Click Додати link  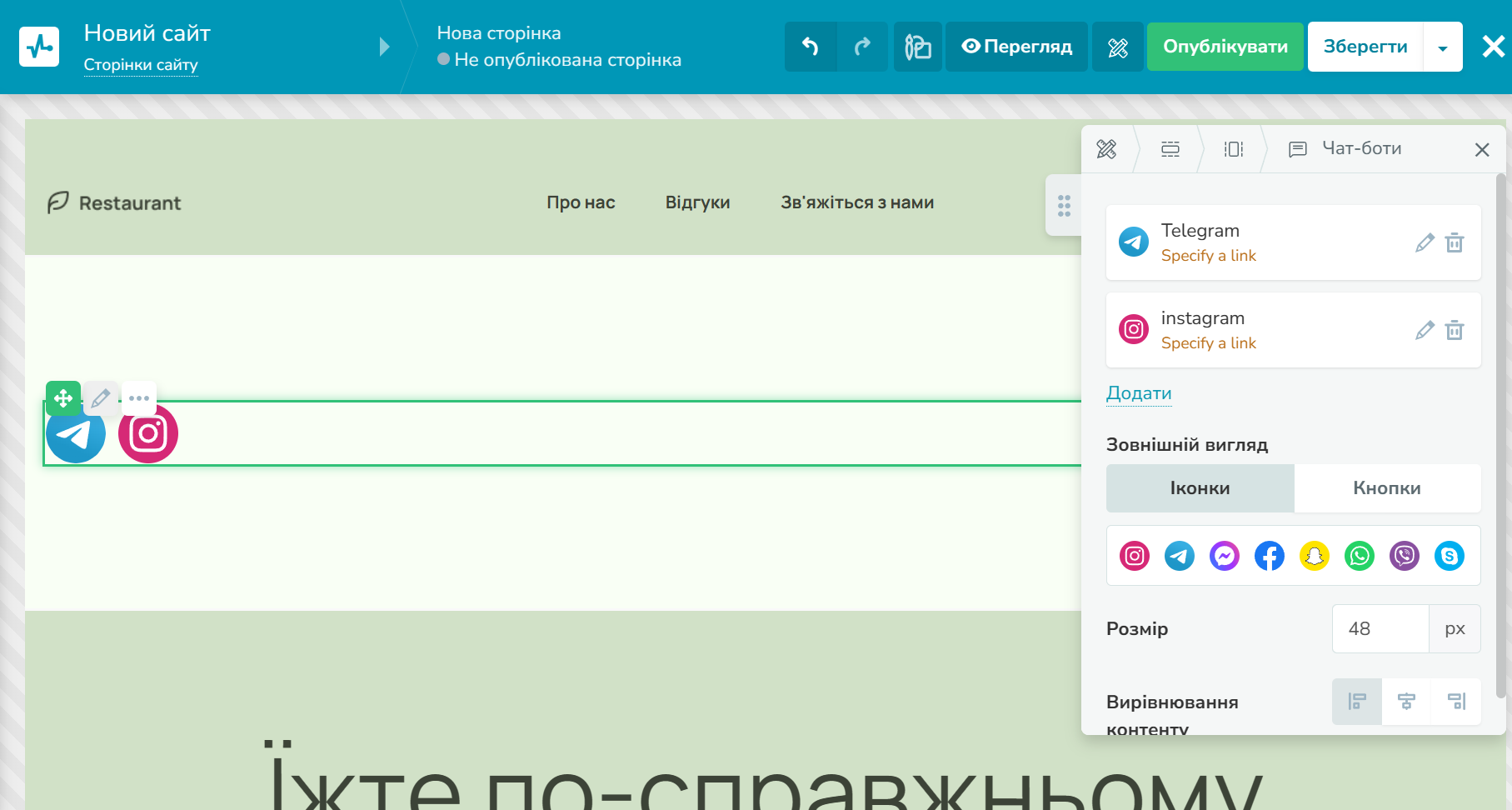(x=1139, y=393)
